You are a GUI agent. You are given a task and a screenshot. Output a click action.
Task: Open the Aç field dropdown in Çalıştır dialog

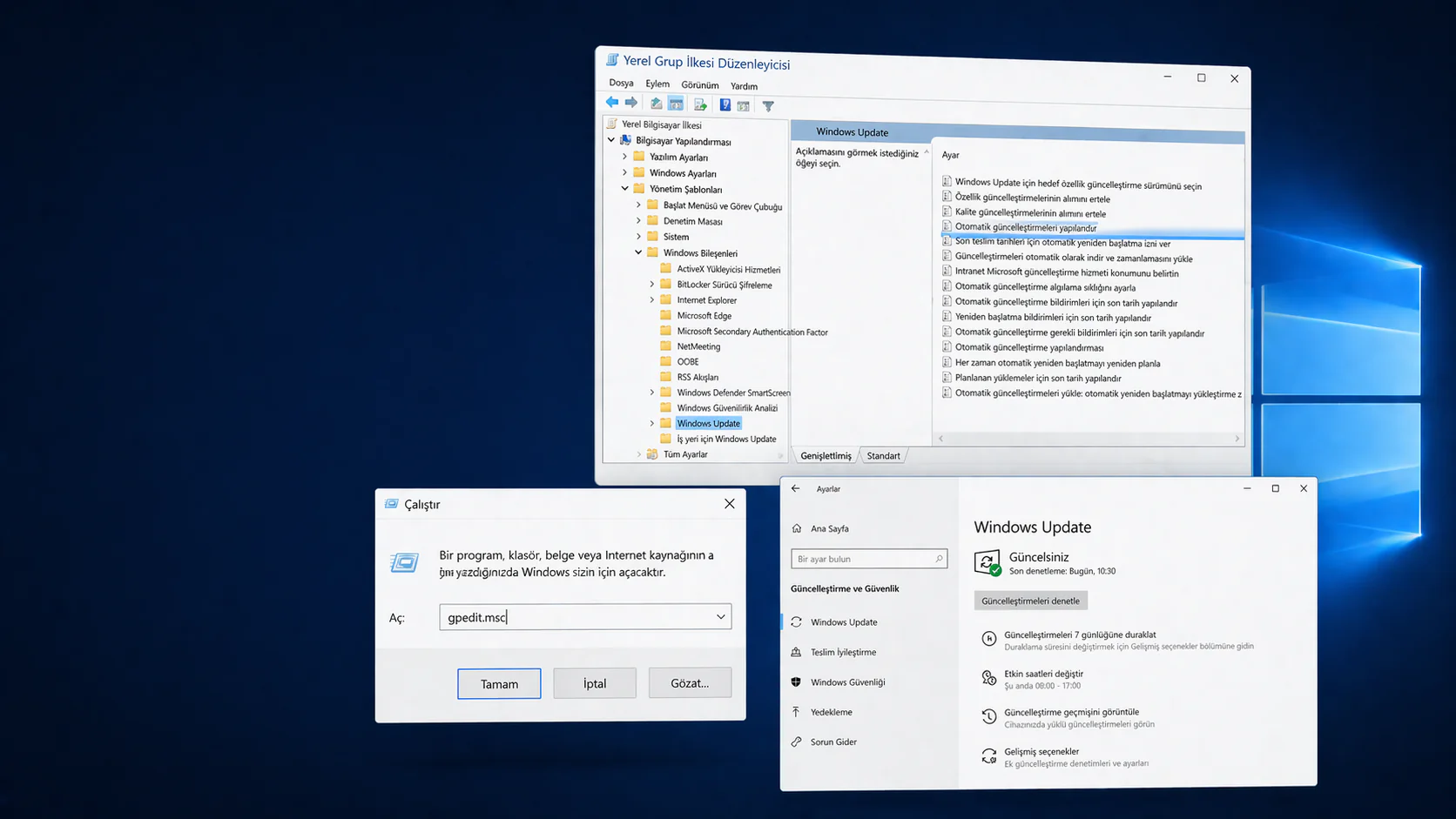[720, 616]
